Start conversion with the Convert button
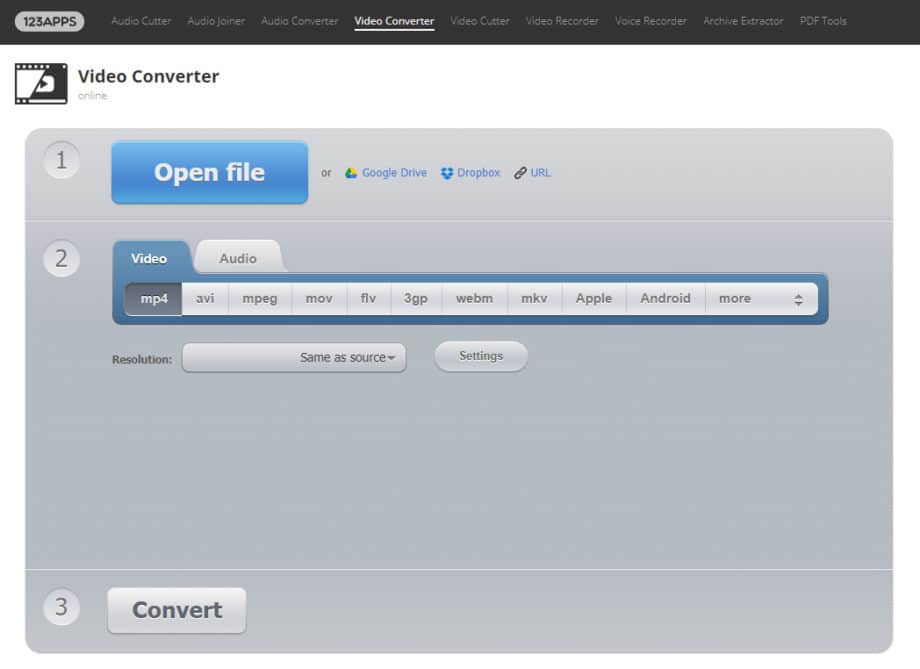This screenshot has height=669, width=920. coord(176,610)
